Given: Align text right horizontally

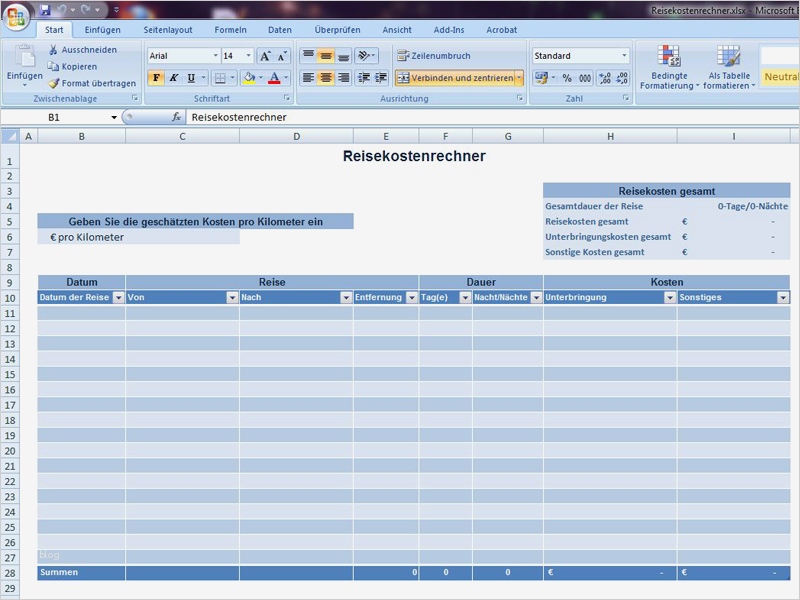Looking at the screenshot, I should 343,78.
